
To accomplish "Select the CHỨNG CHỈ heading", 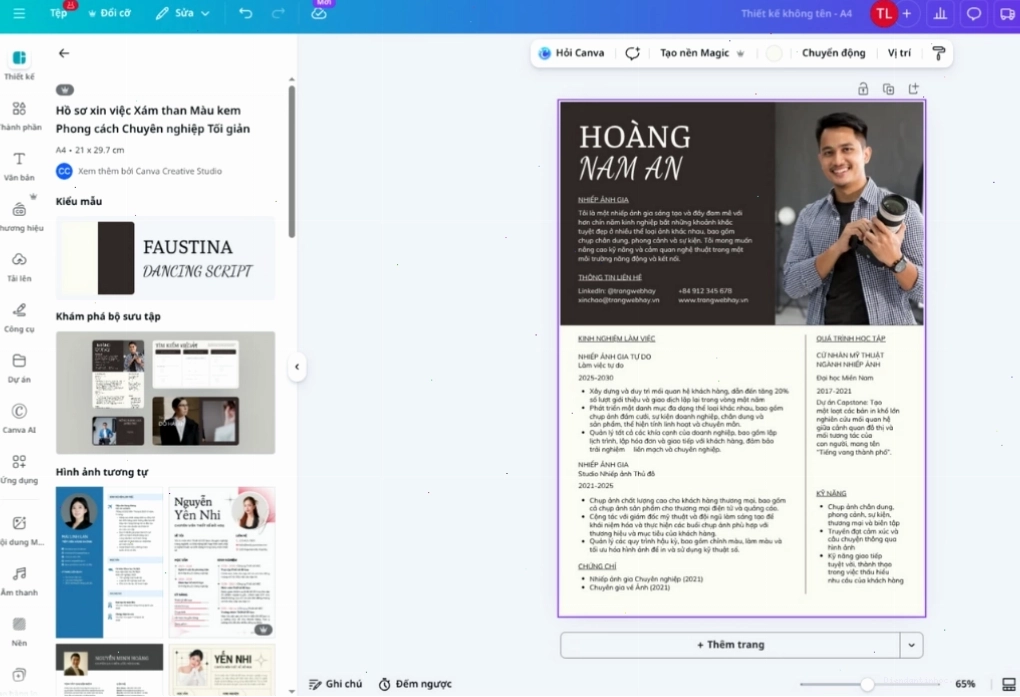I will click(597, 566).
